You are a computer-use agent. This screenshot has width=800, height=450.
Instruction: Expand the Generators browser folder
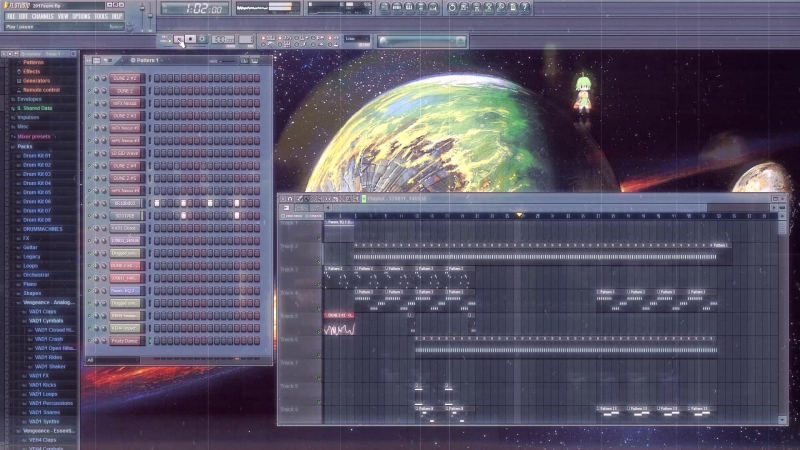click(36, 81)
